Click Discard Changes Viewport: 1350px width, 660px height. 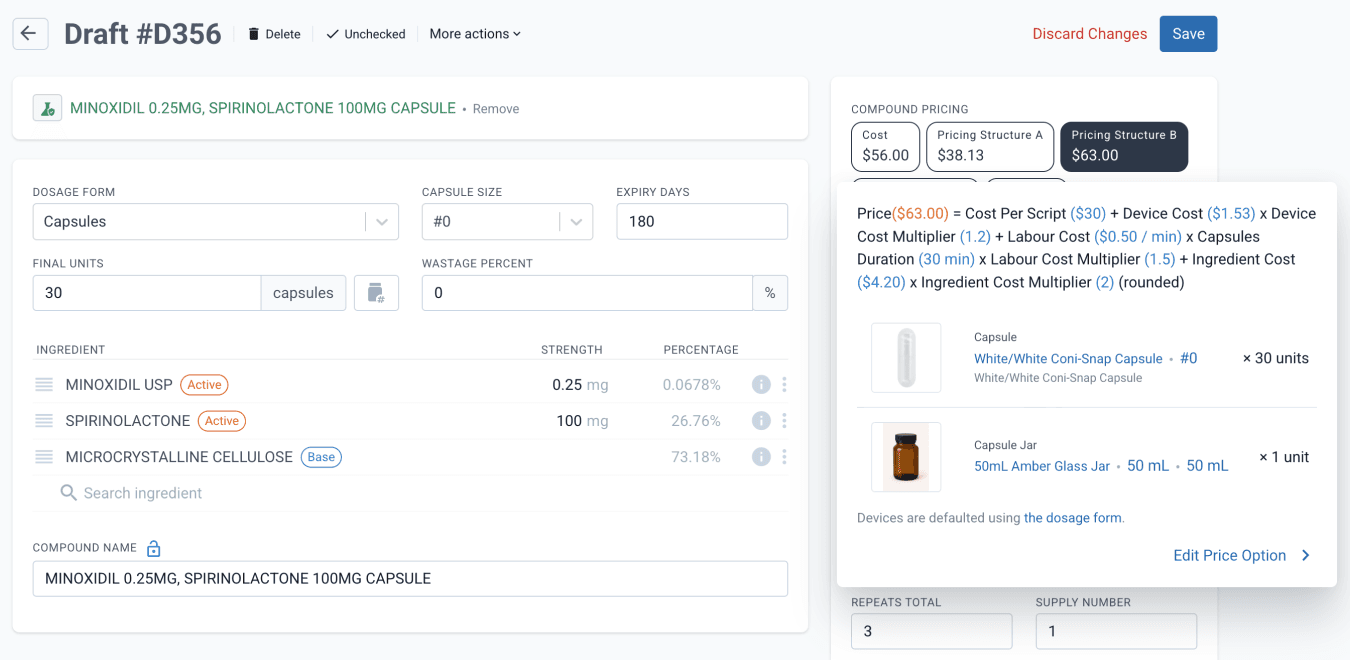1090,34
